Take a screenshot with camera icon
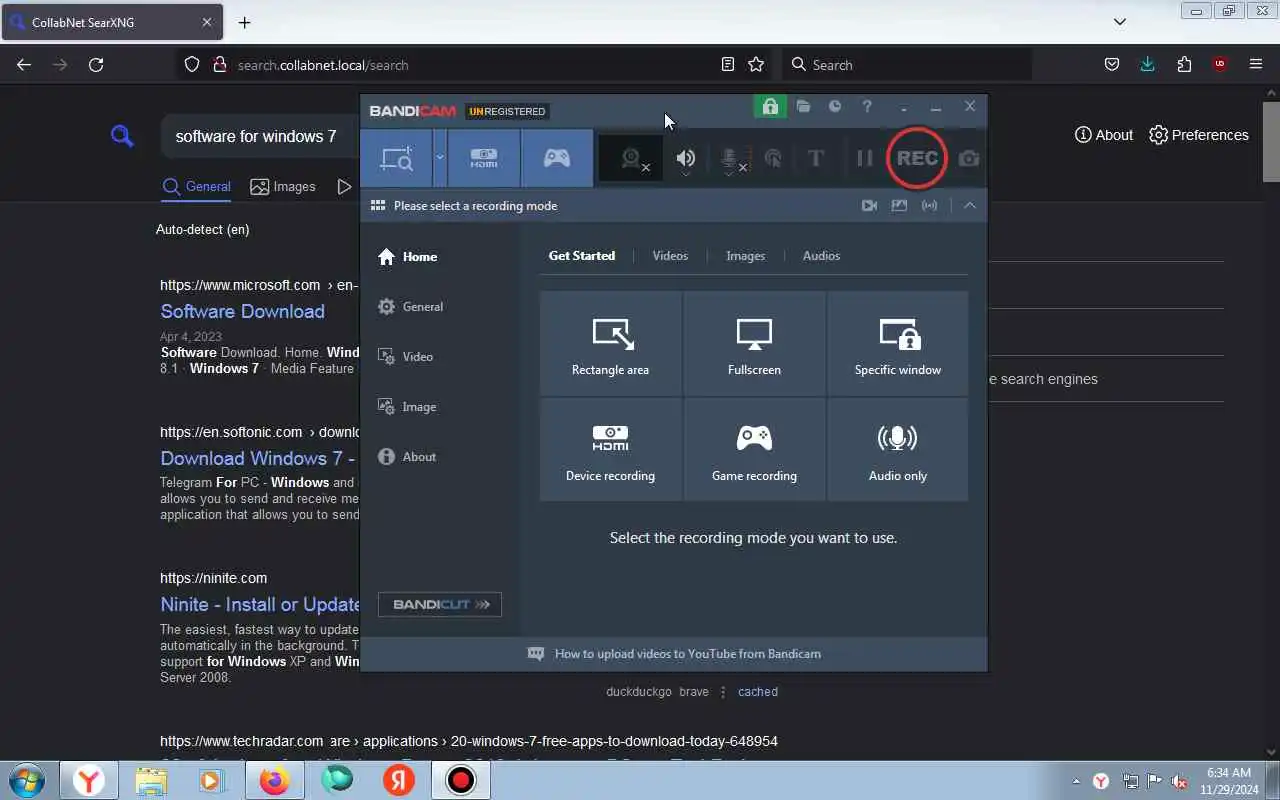Viewport: 1280px width, 800px height. click(968, 158)
